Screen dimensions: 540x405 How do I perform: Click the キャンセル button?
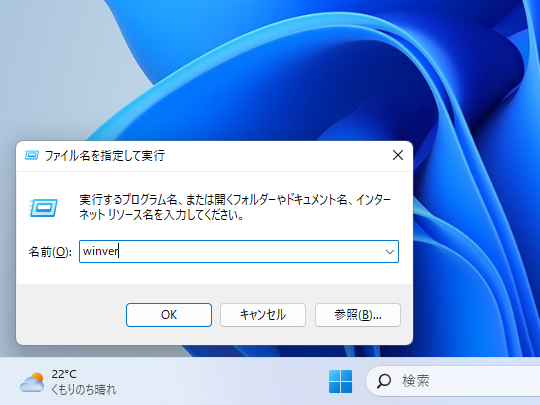click(x=263, y=315)
